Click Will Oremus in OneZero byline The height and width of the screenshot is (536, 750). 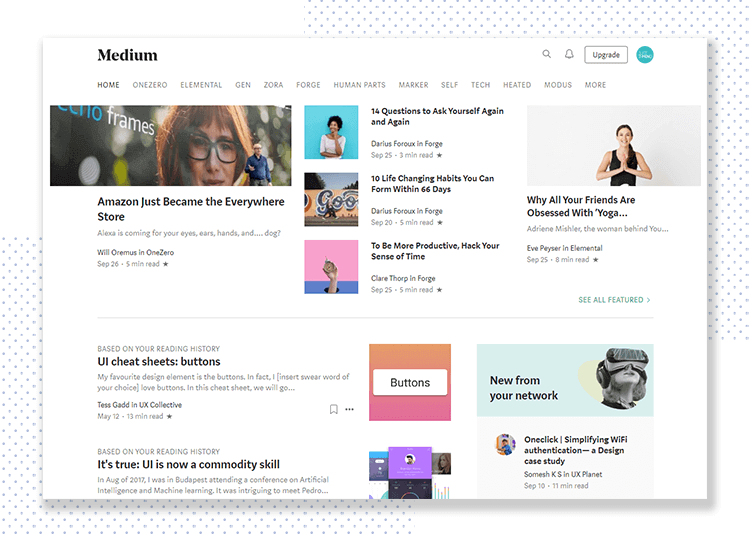coord(135,252)
